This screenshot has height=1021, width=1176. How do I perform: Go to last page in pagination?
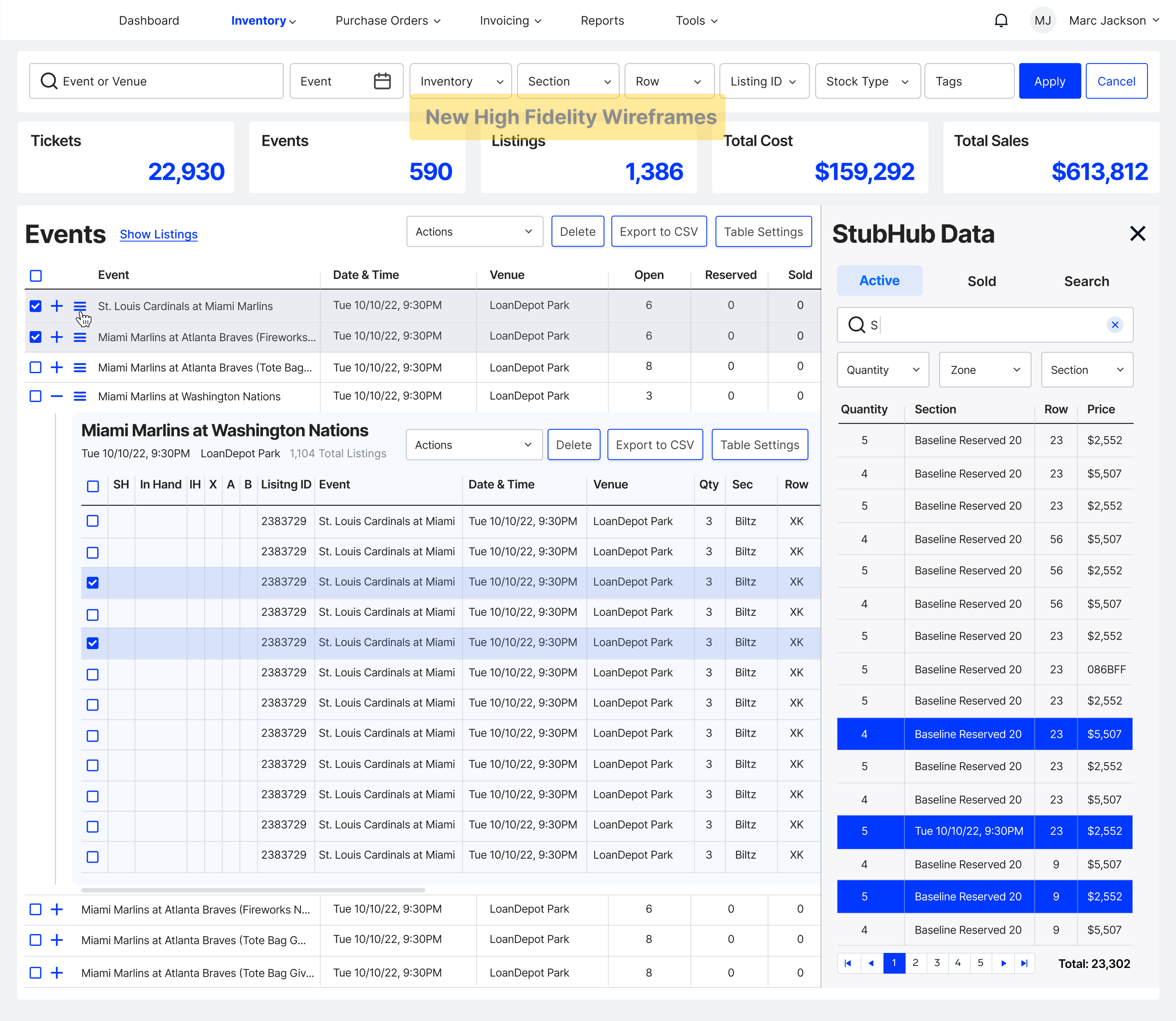[x=1024, y=963]
